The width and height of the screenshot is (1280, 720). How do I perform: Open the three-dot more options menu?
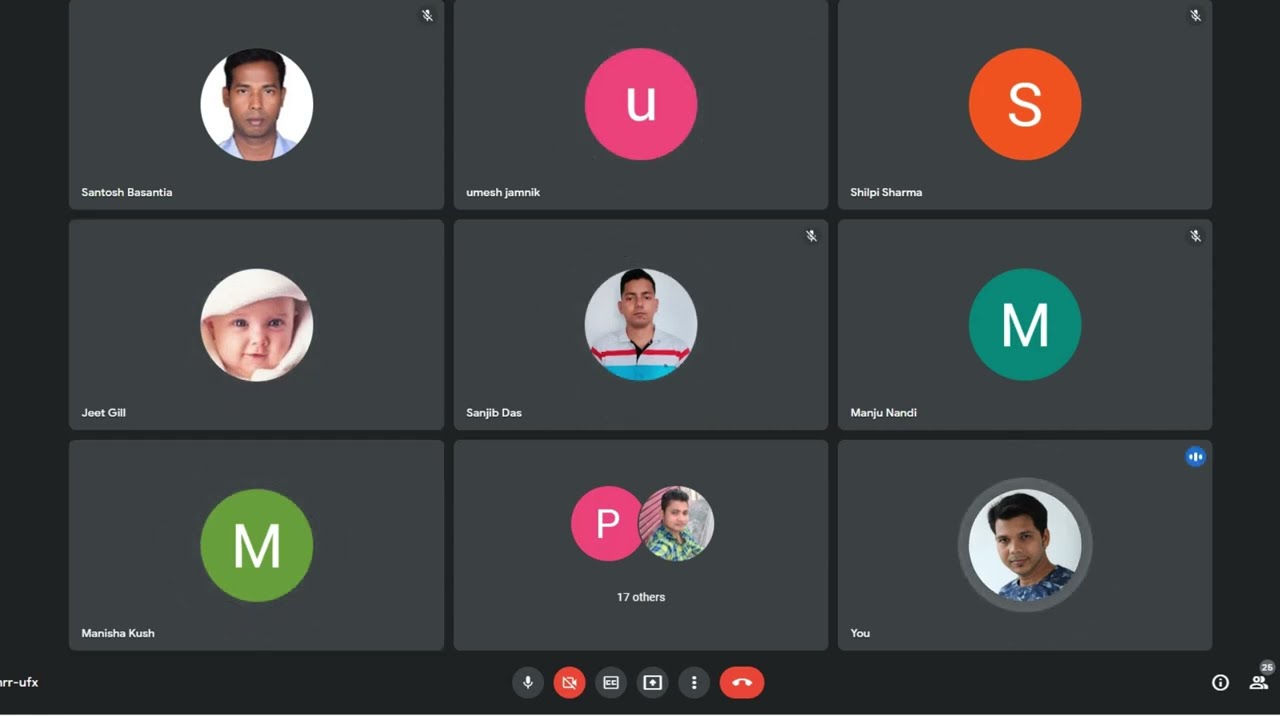click(694, 682)
